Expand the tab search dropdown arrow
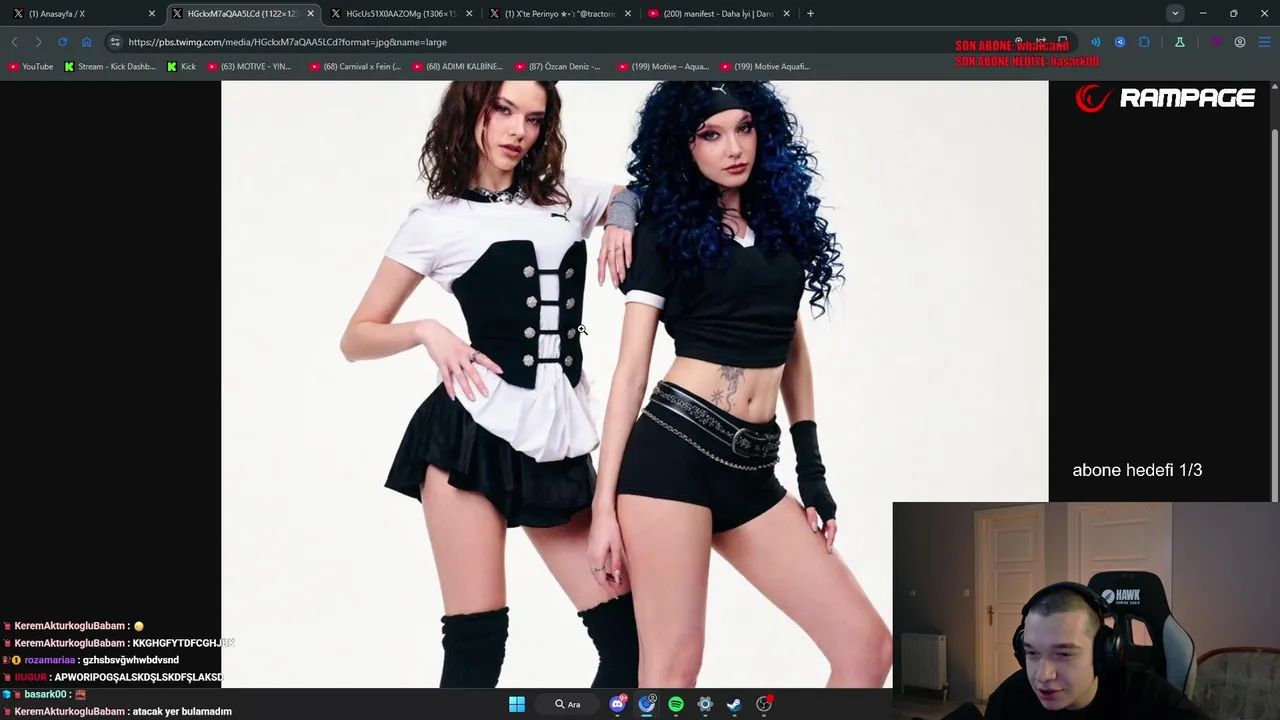The width and height of the screenshot is (1280, 720). coord(1175,13)
